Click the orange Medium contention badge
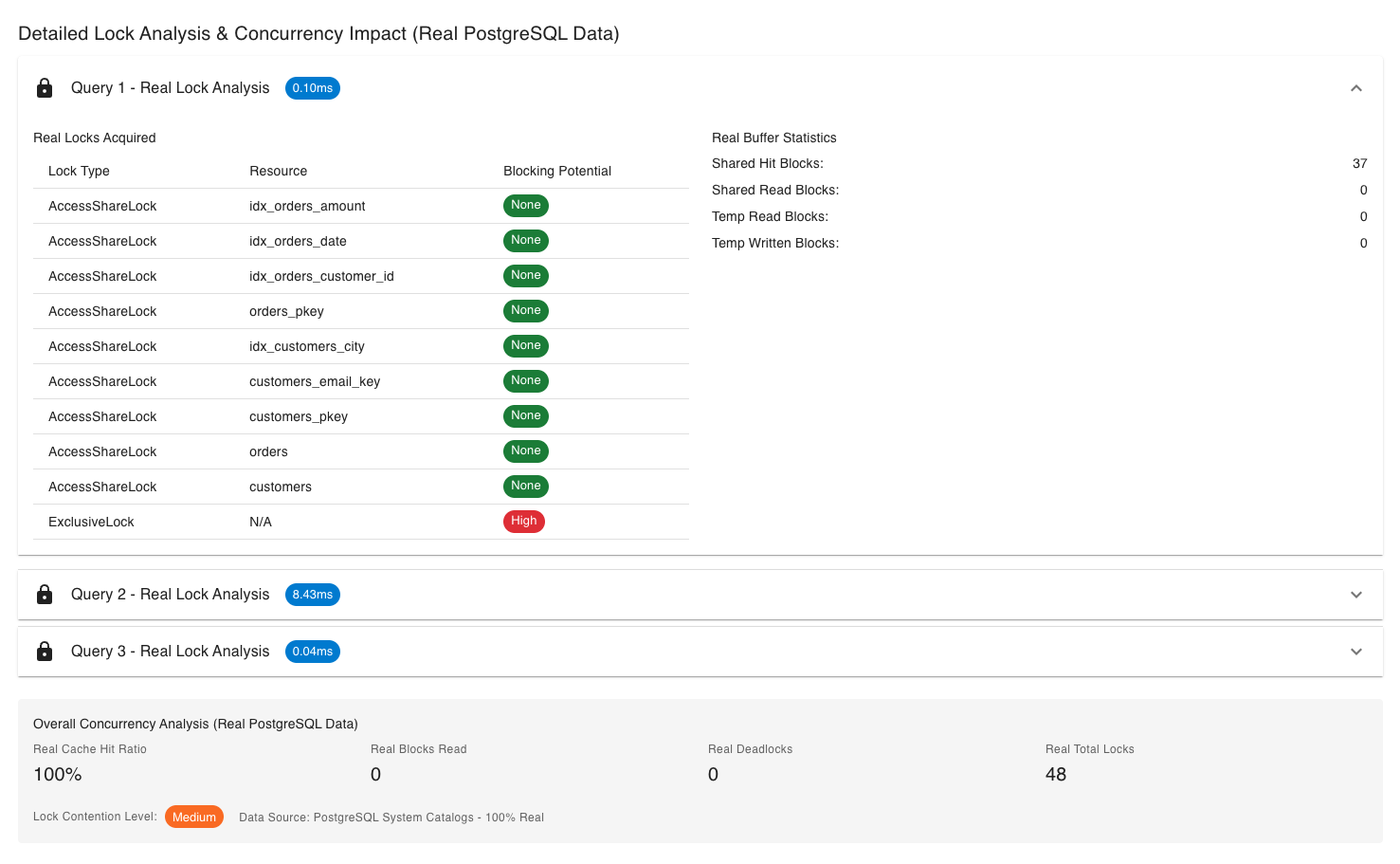Screen dimensions: 1400x864 [x=194, y=818]
